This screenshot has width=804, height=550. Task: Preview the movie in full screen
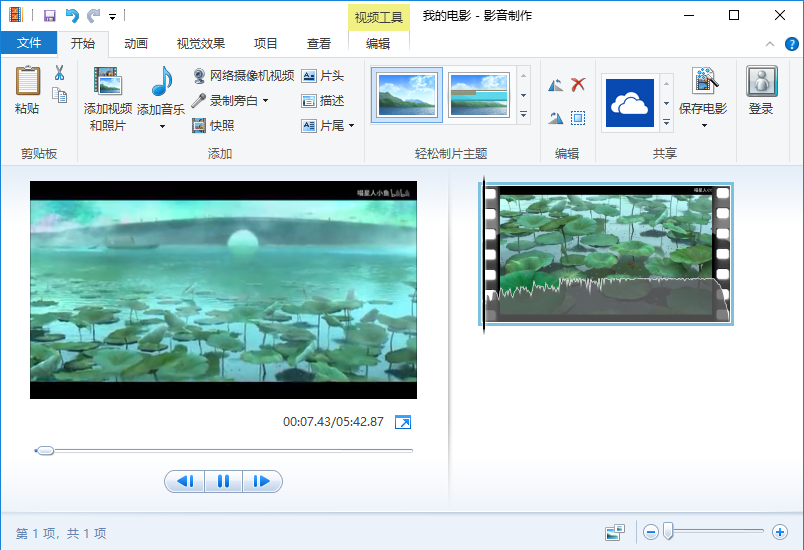(x=403, y=422)
